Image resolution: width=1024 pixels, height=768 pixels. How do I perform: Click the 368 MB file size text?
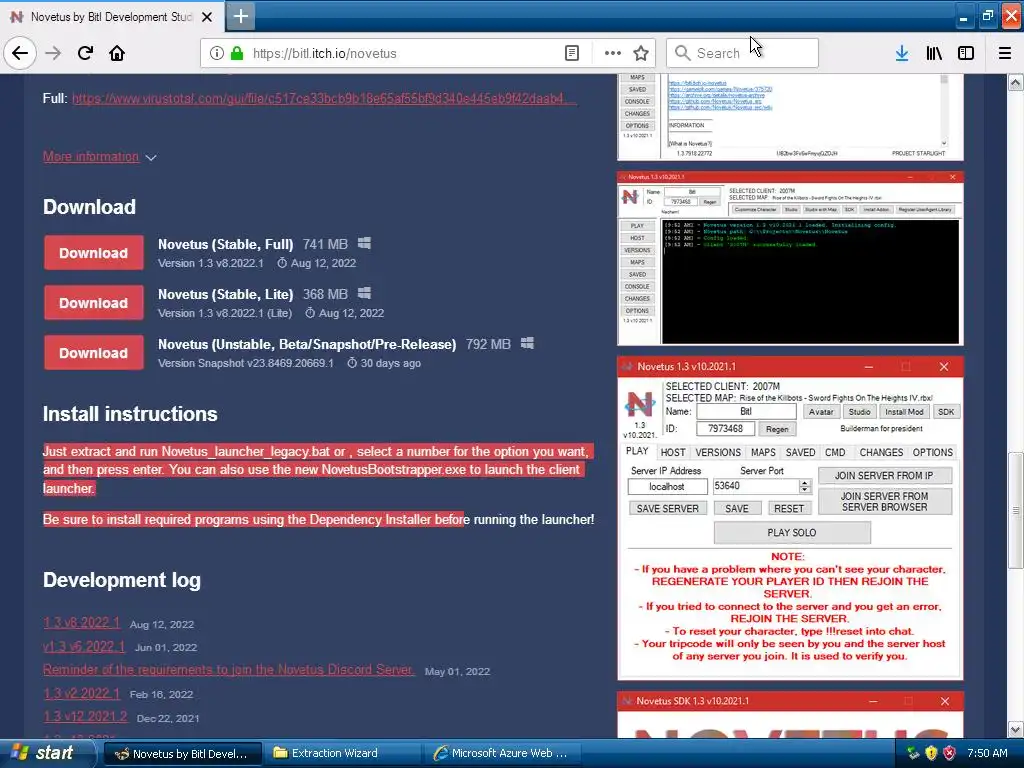click(x=325, y=295)
